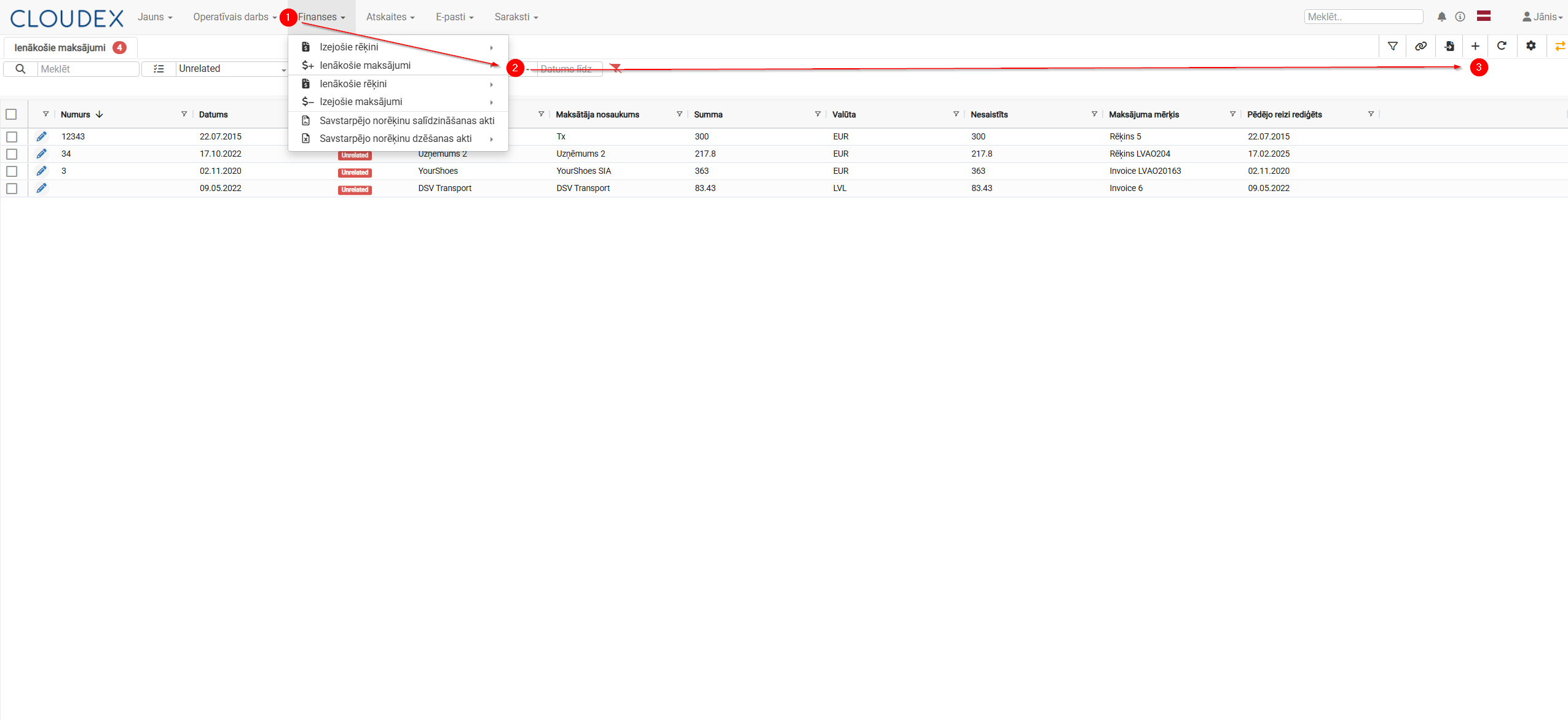Open the Unrelated status dropdown
The width and height of the screenshot is (1568, 720).
232,69
